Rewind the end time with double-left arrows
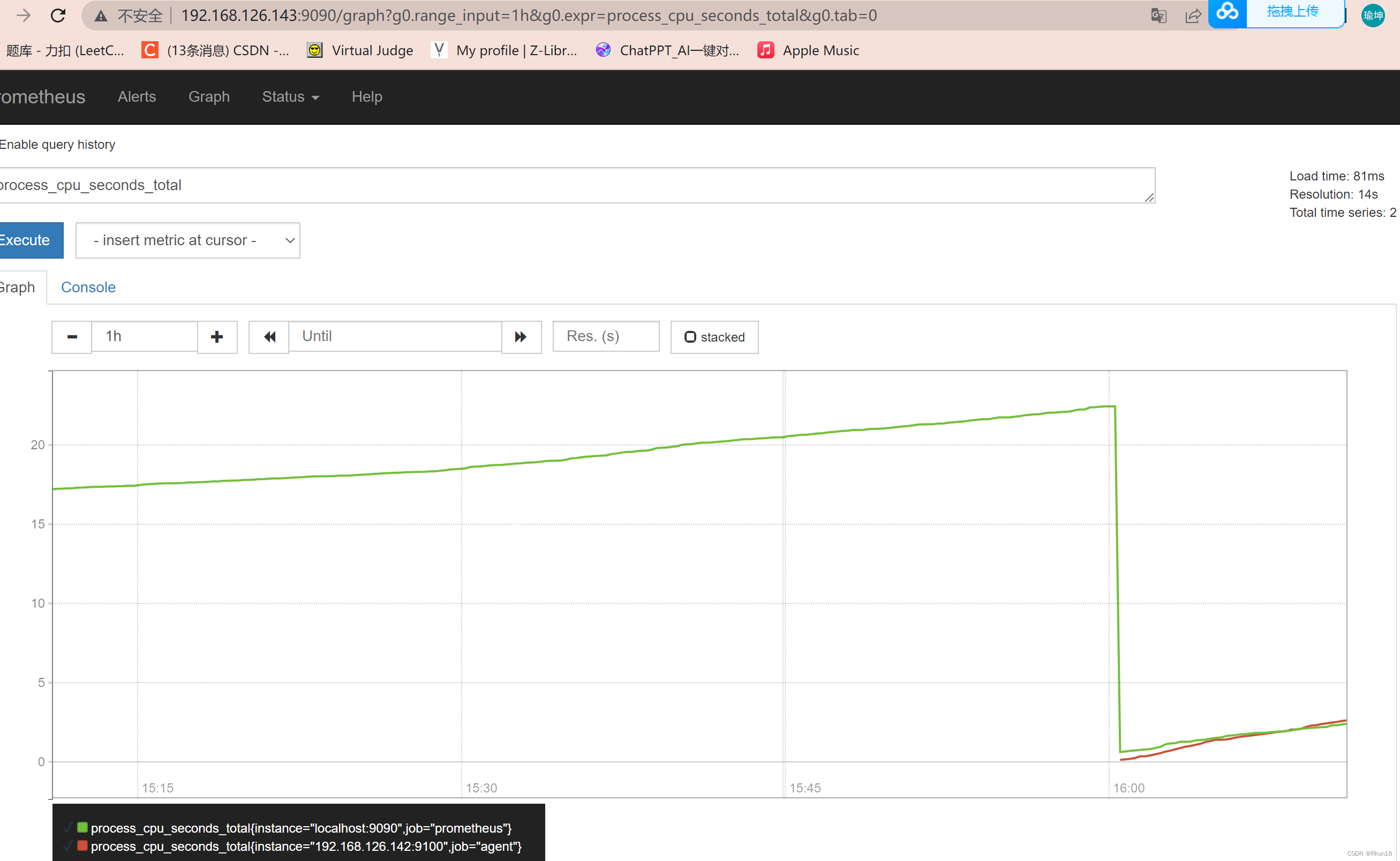 coord(269,337)
